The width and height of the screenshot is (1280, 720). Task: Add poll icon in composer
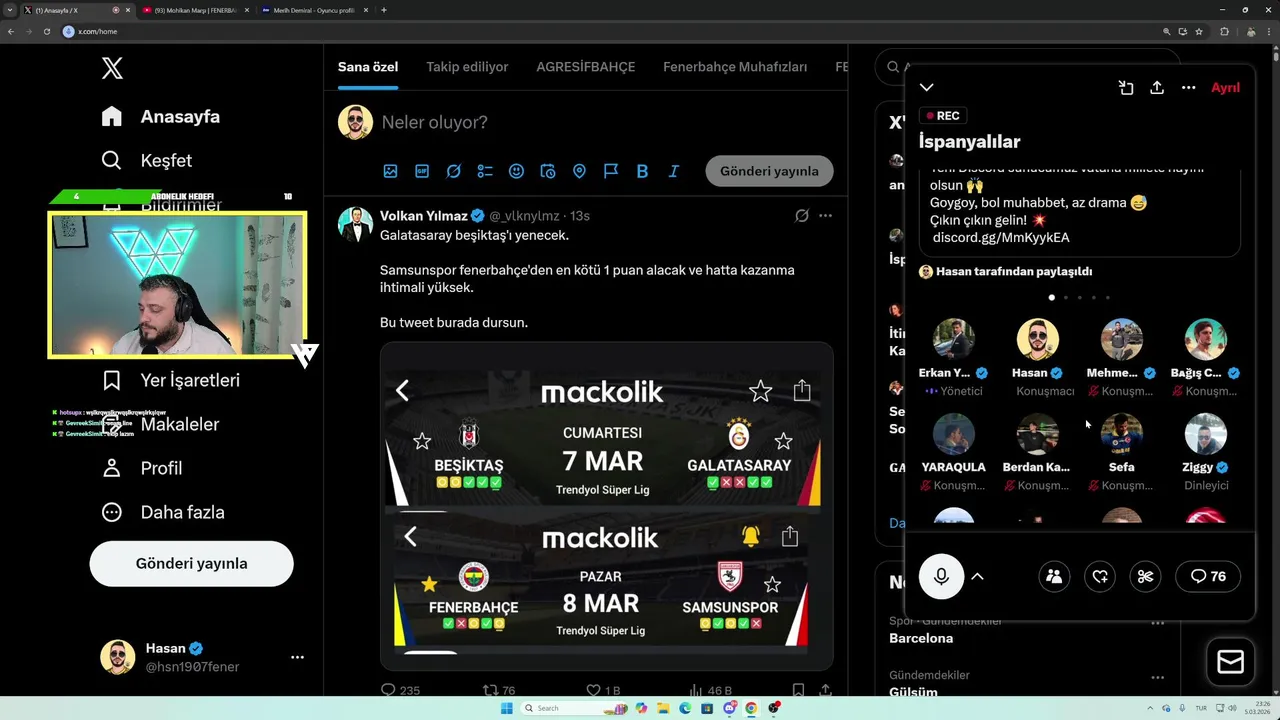485,171
